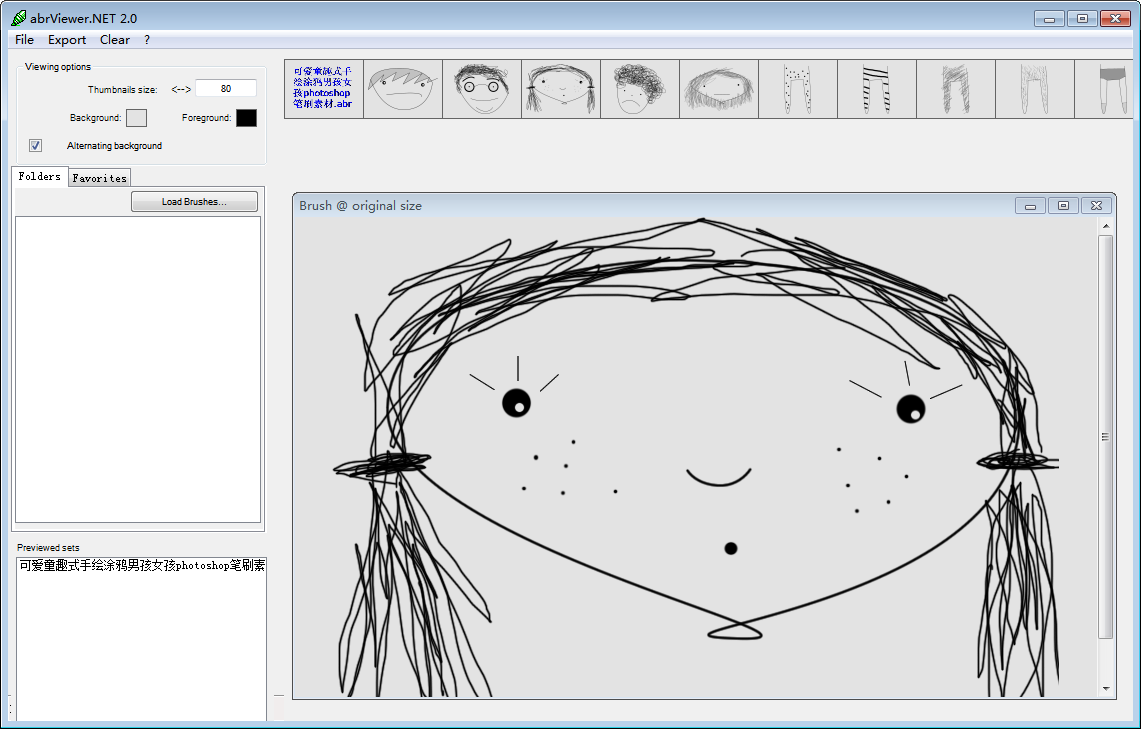The width and height of the screenshot is (1141, 729).
Task: Click scroll down arrow in Brush window
Action: pos(1106,688)
